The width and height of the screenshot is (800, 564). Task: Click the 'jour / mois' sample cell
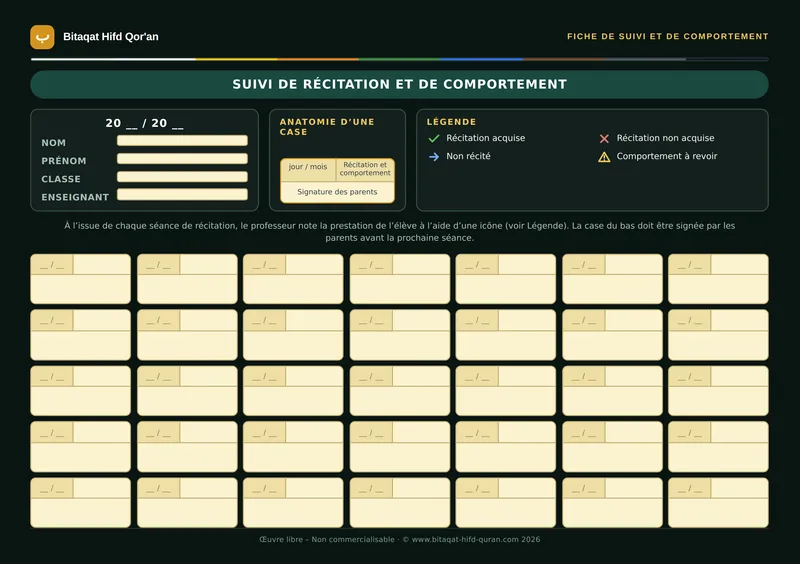coord(308,169)
